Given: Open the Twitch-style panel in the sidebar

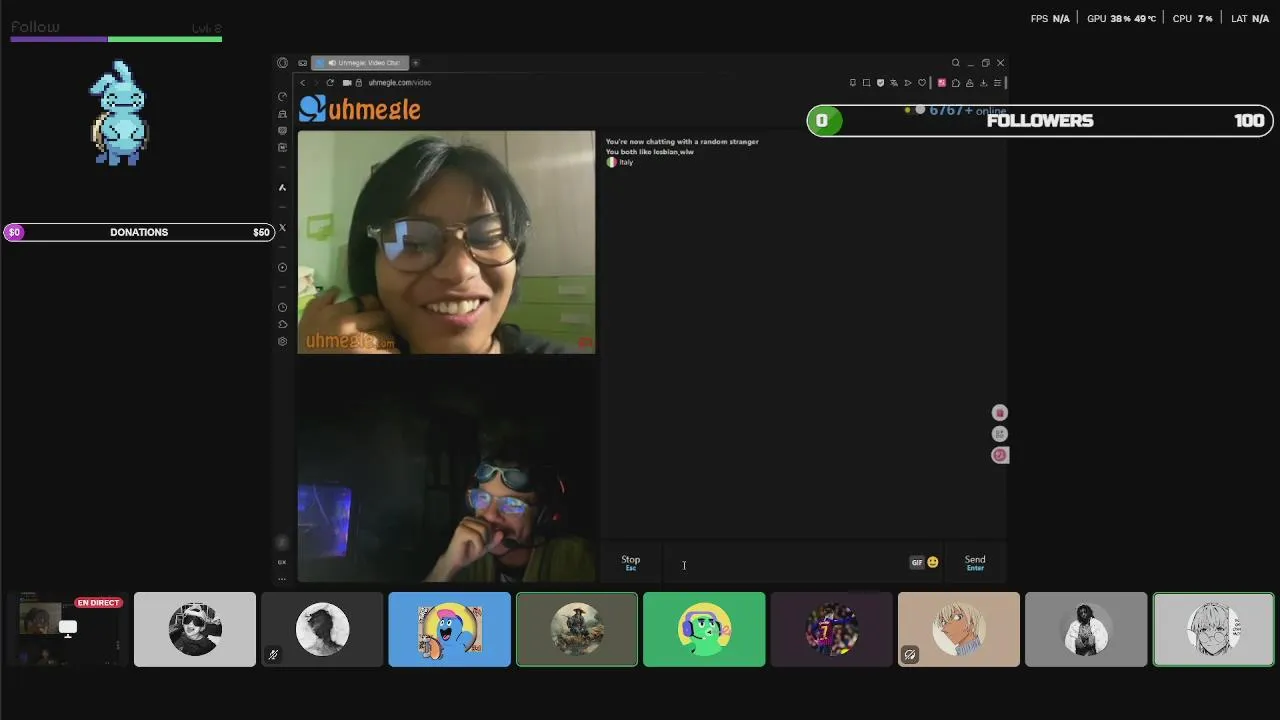Looking at the screenshot, I should [x=282, y=130].
